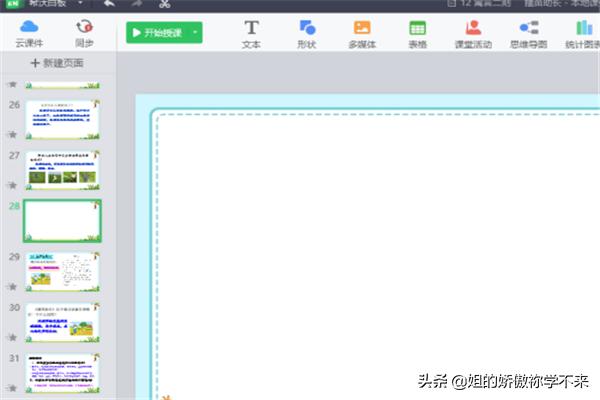The height and width of the screenshot is (400, 600).
Task: Select slide 29 thumbnail
Action: click(x=63, y=271)
